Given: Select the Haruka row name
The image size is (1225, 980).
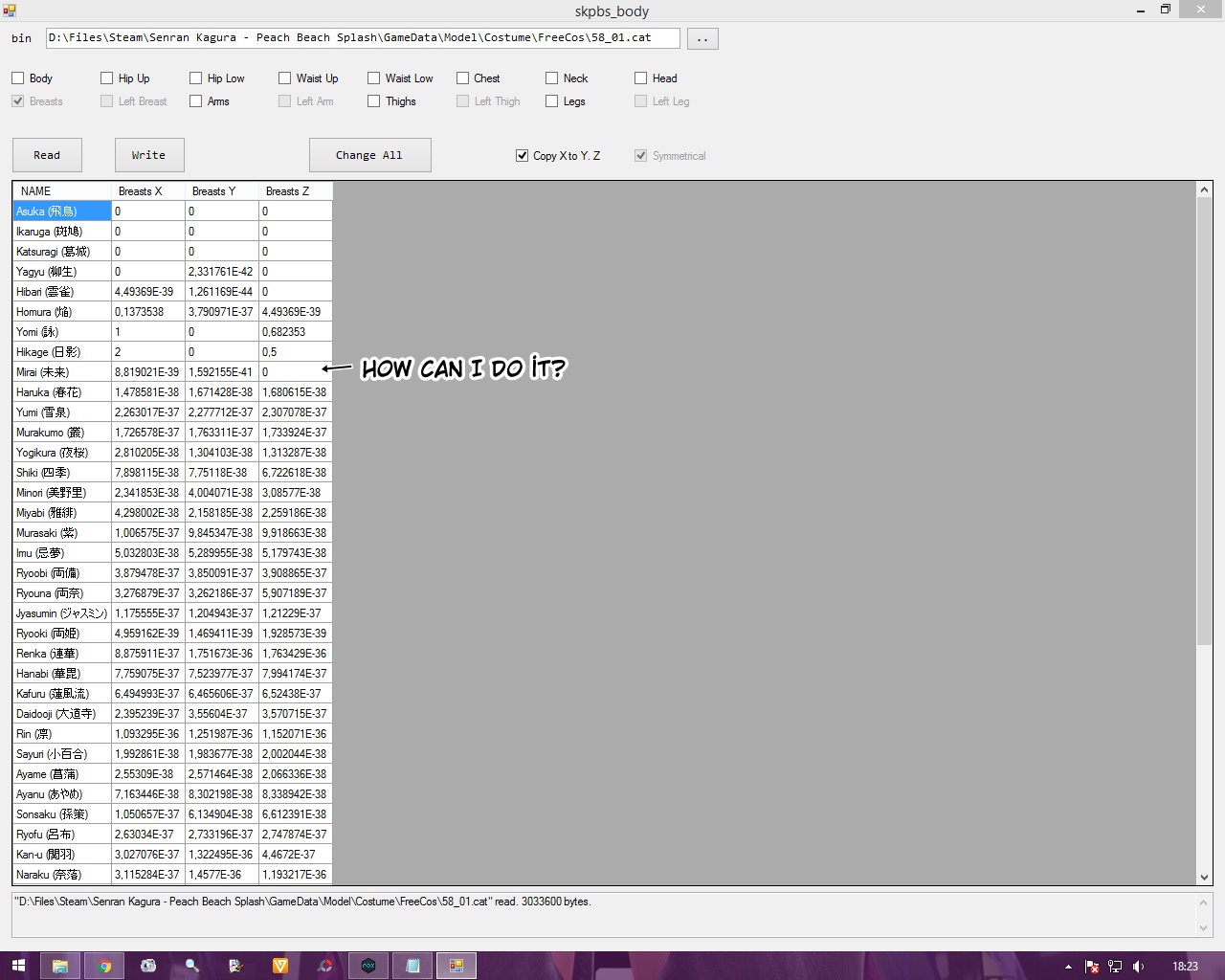Looking at the screenshot, I should click(x=62, y=392).
